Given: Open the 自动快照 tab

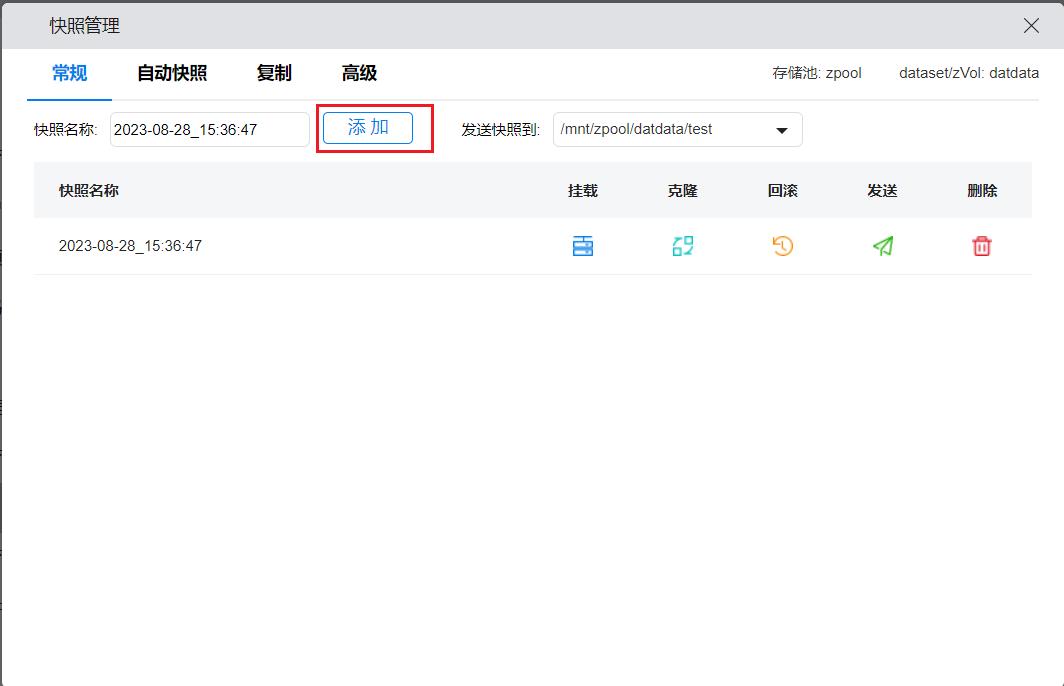Looking at the screenshot, I should pos(172,73).
